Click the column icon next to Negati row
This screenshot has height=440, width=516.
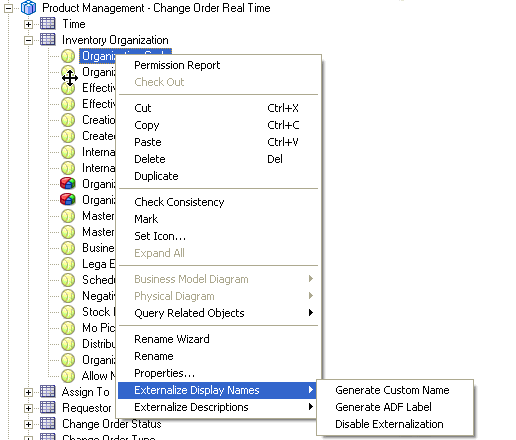click(68, 296)
